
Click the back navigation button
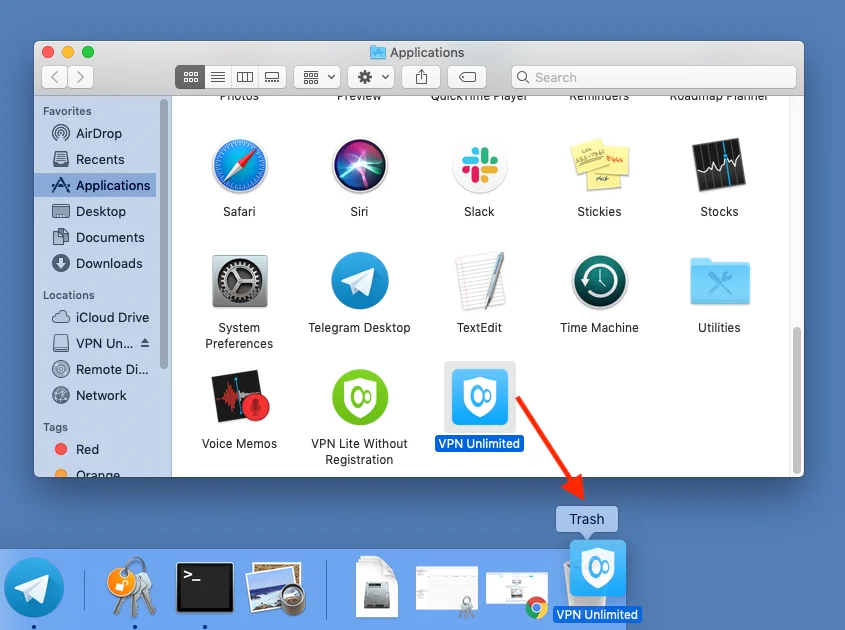55,77
